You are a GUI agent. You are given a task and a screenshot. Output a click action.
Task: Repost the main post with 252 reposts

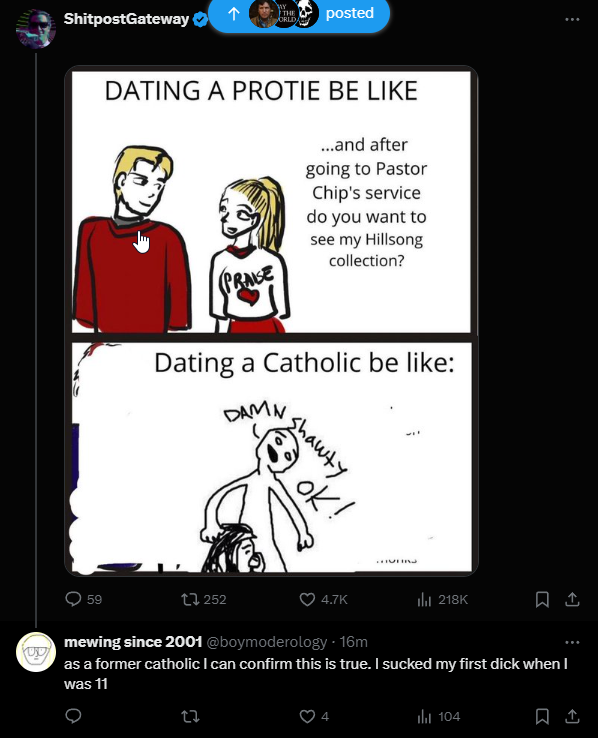tap(204, 599)
